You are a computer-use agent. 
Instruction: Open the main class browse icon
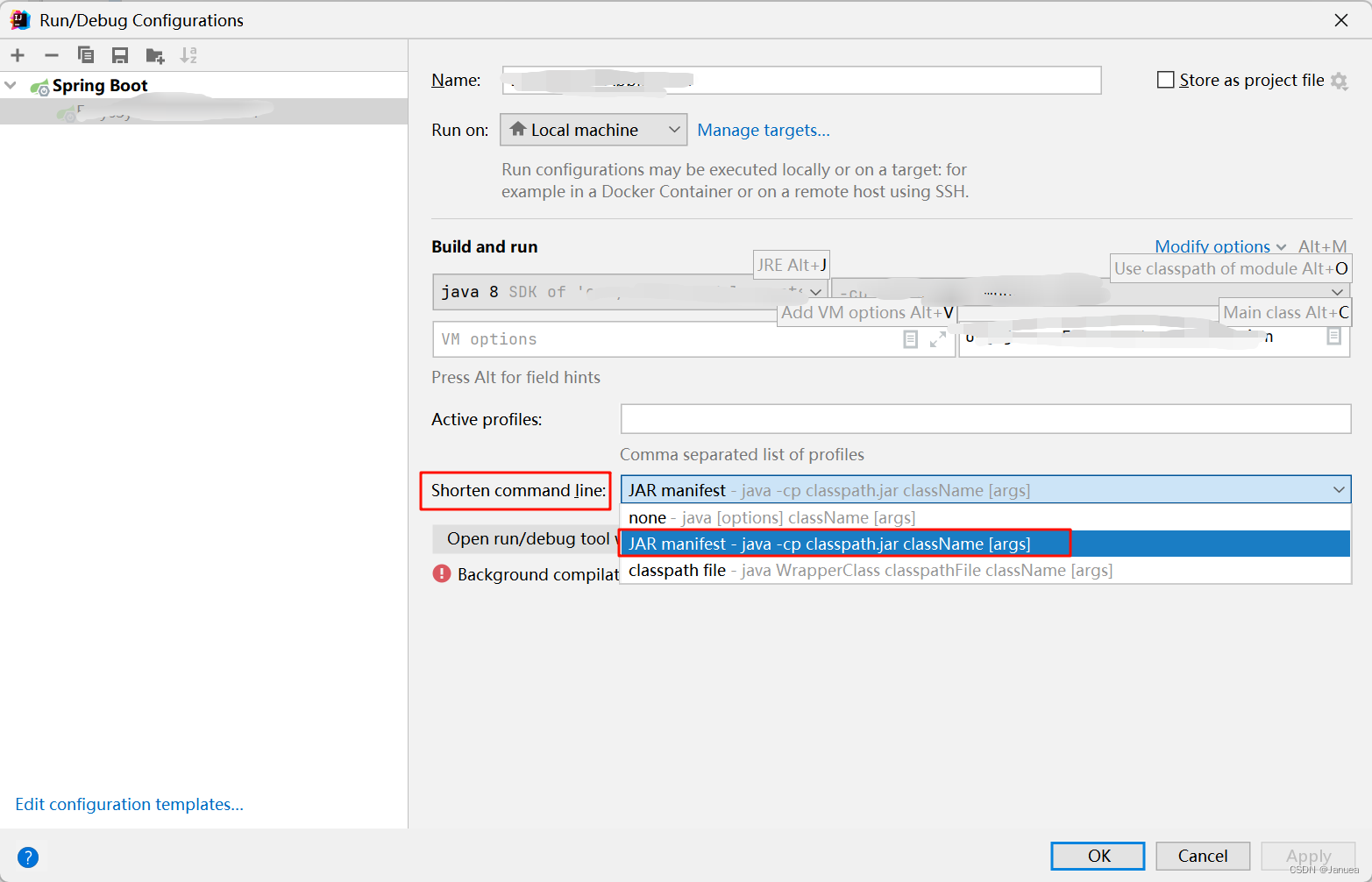tap(1334, 337)
